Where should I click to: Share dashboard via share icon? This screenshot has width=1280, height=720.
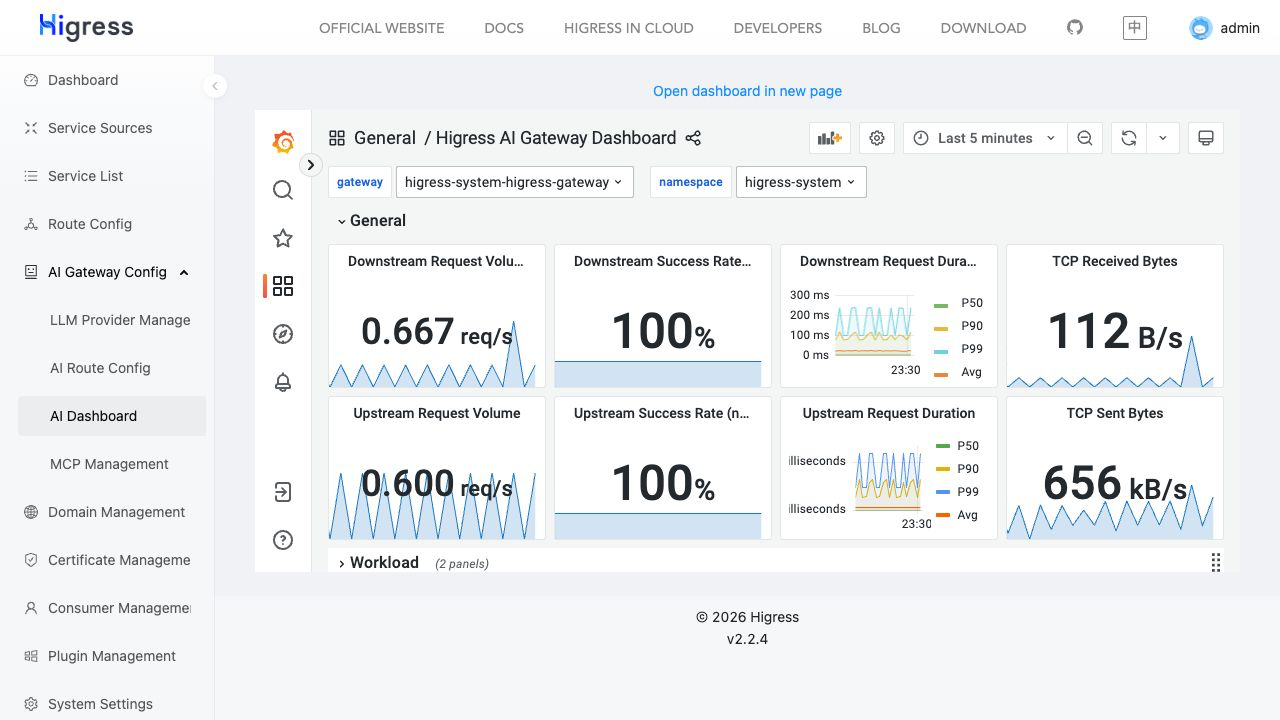pos(693,138)
